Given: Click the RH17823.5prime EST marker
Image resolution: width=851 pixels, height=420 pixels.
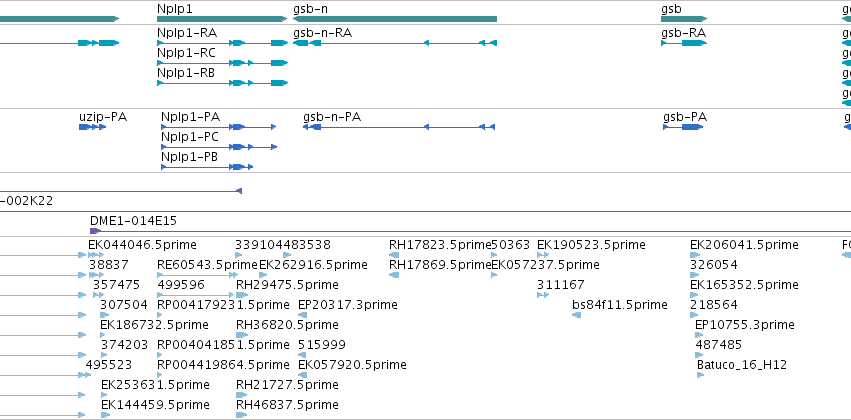Looking at the screenshot, I should [x=395, y=255].
